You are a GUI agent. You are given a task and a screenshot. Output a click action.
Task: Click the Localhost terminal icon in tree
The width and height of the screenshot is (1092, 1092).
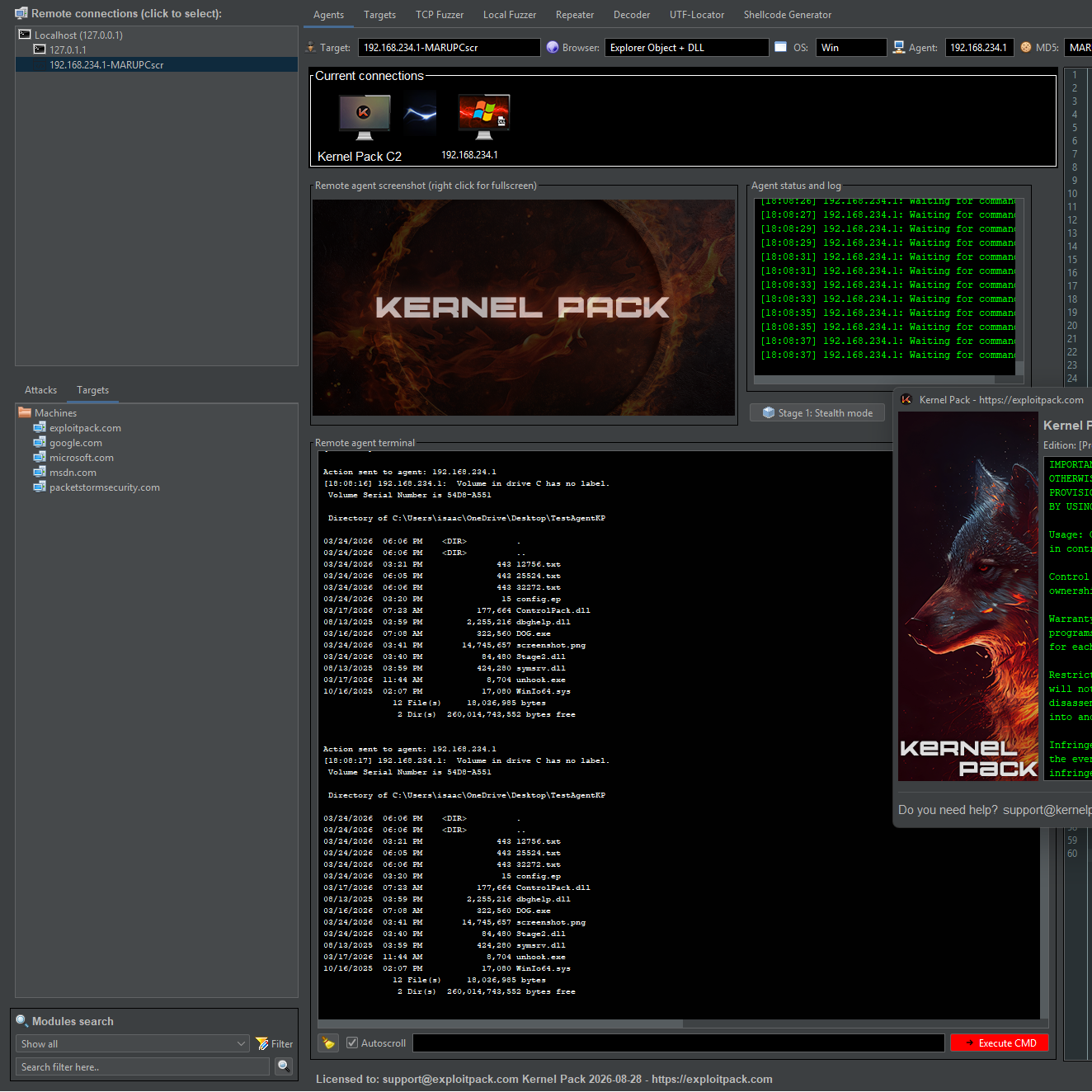[25, 35]
